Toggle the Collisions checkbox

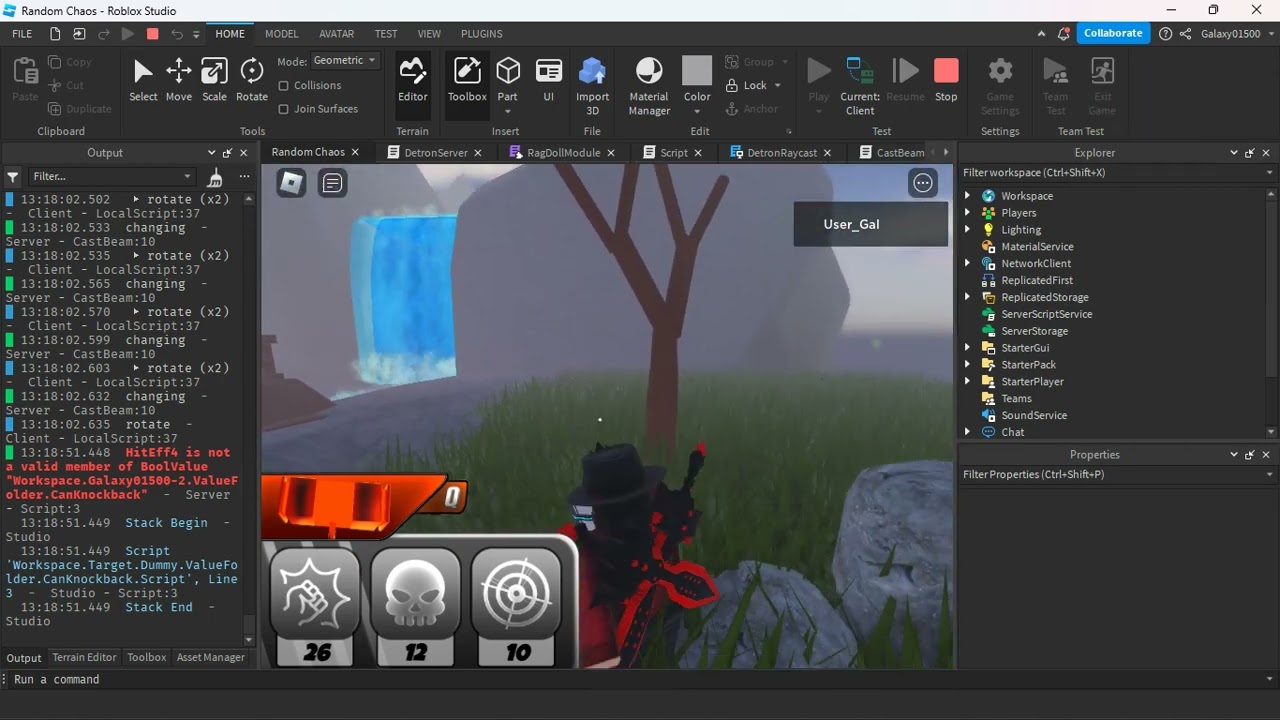click(284, 86)
